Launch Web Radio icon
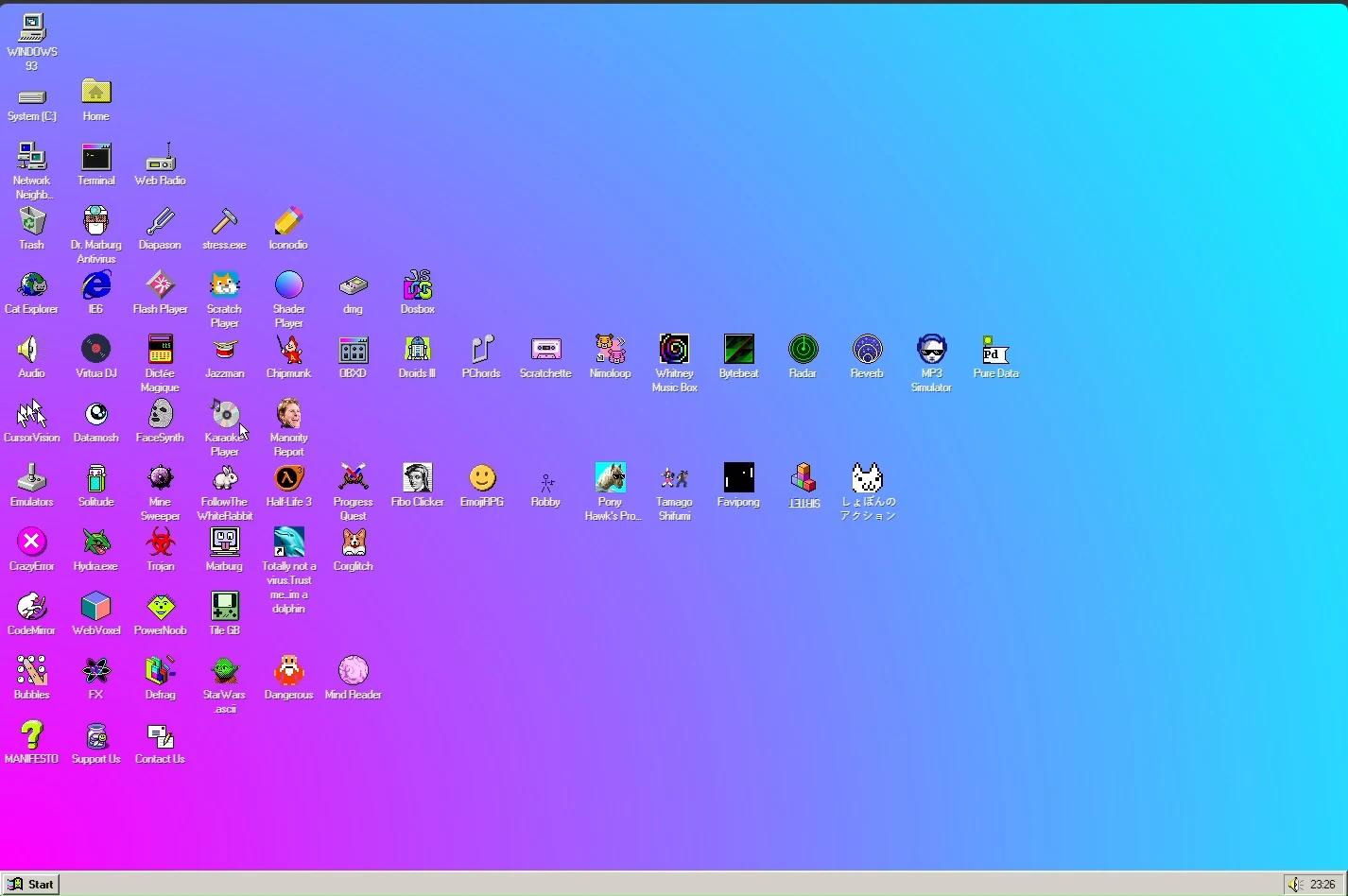1348x896 pixels. [160, 157]
